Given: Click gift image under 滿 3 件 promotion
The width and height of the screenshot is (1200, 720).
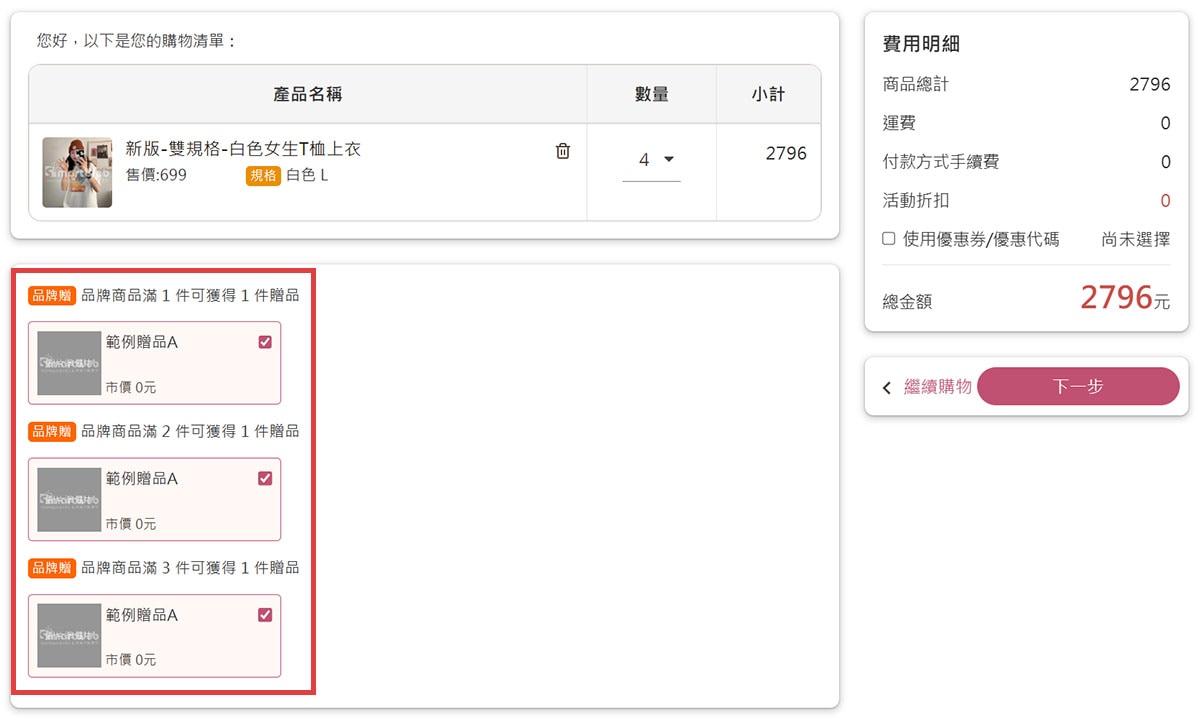Looking at the screenshot, I should [x=69, y=636].
